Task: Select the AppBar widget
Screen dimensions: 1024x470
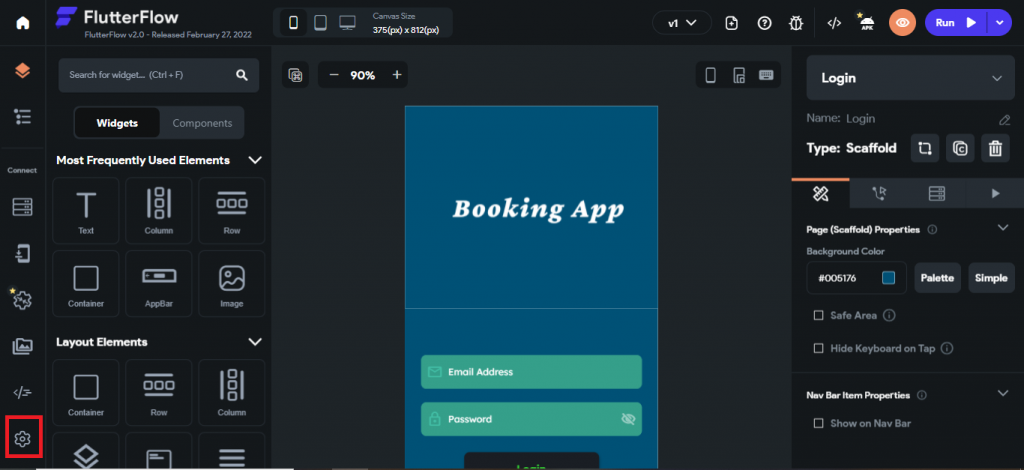Action: pyautogui.click(x=159, y=283)
